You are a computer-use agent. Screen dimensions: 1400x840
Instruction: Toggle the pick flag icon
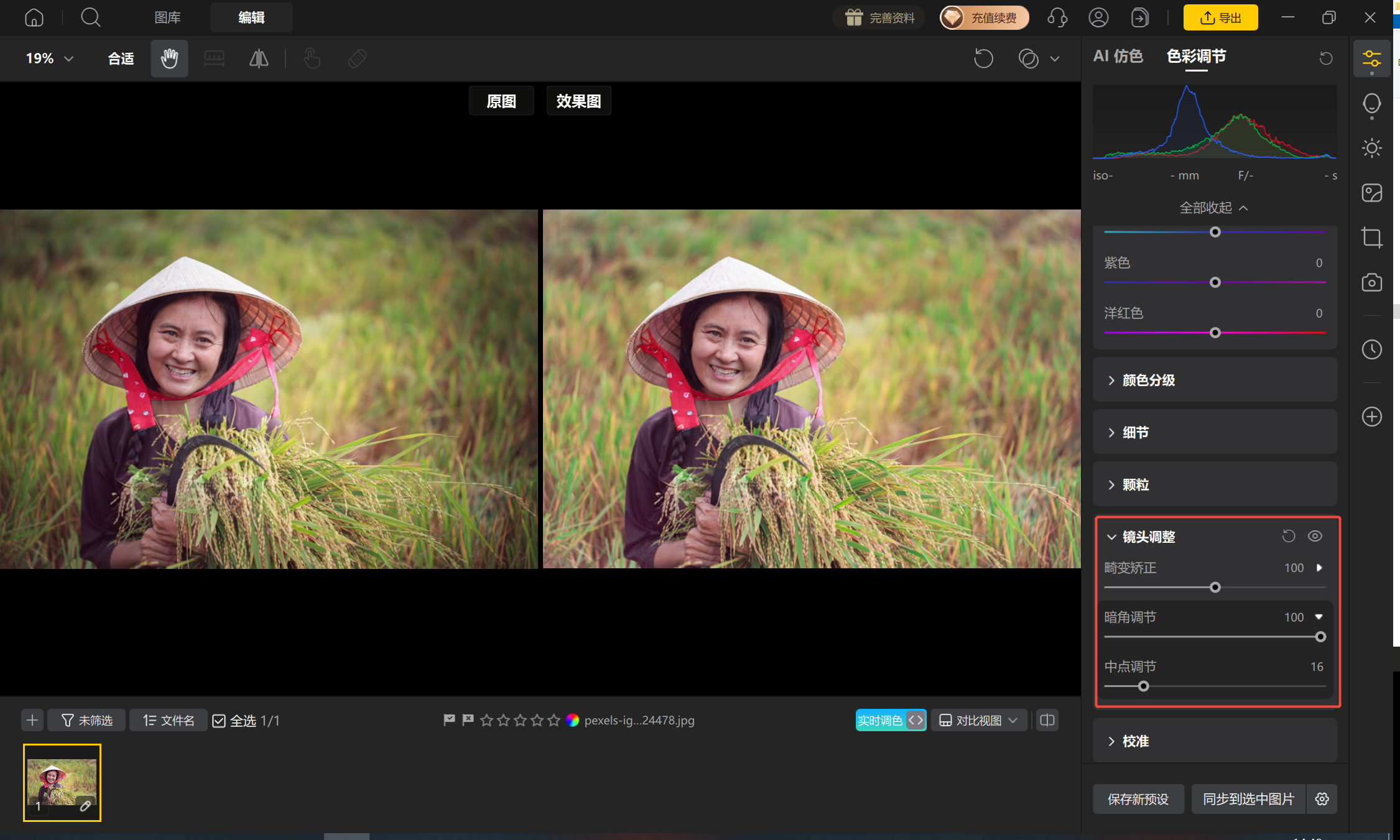(449, 720)
